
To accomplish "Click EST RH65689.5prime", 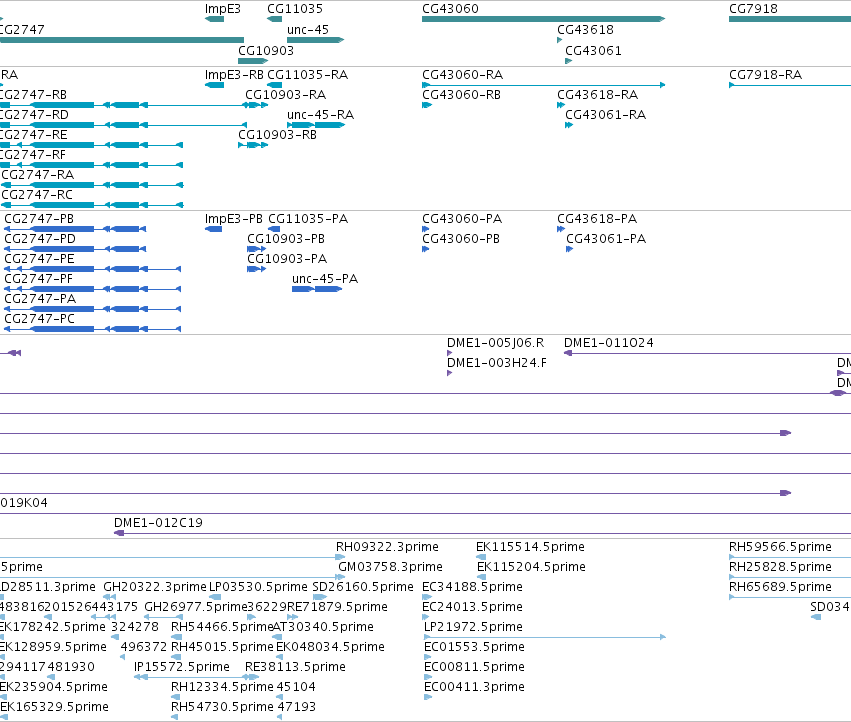I will (780, 587).
